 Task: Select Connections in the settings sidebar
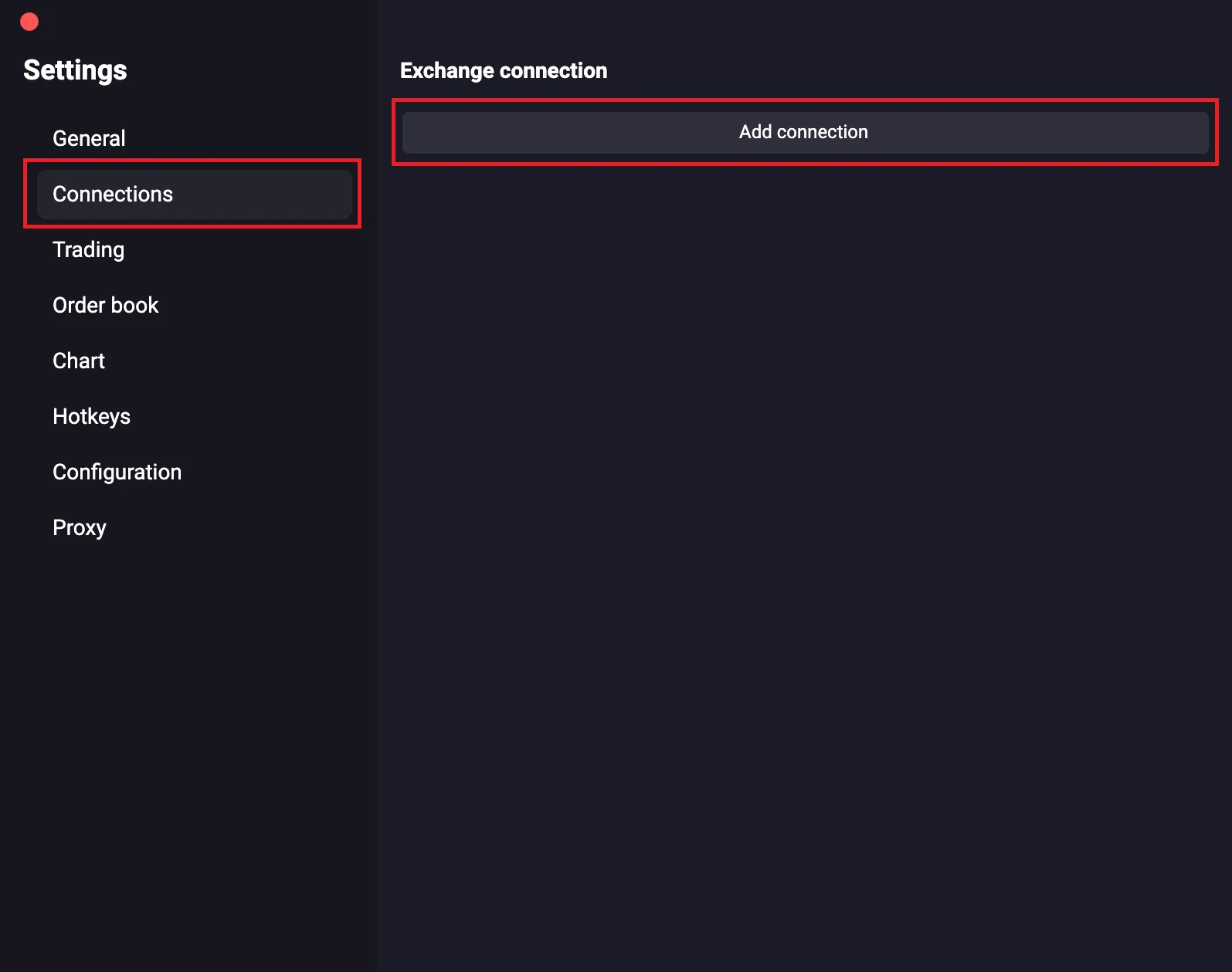click(x=113, y=194)
